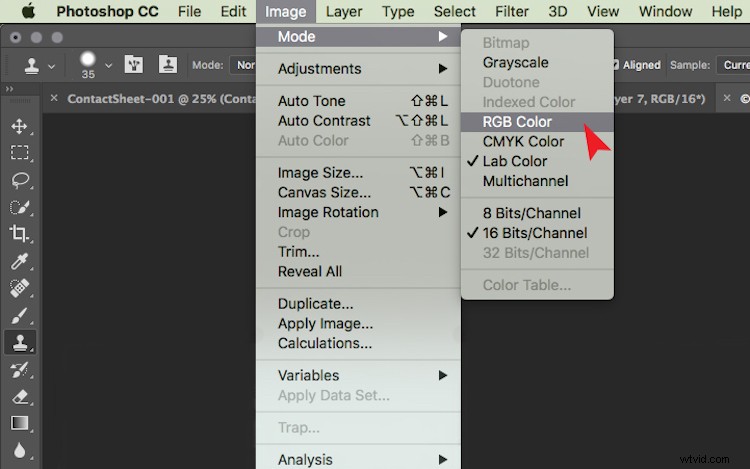Choose Auto Tone

point(358,101)
